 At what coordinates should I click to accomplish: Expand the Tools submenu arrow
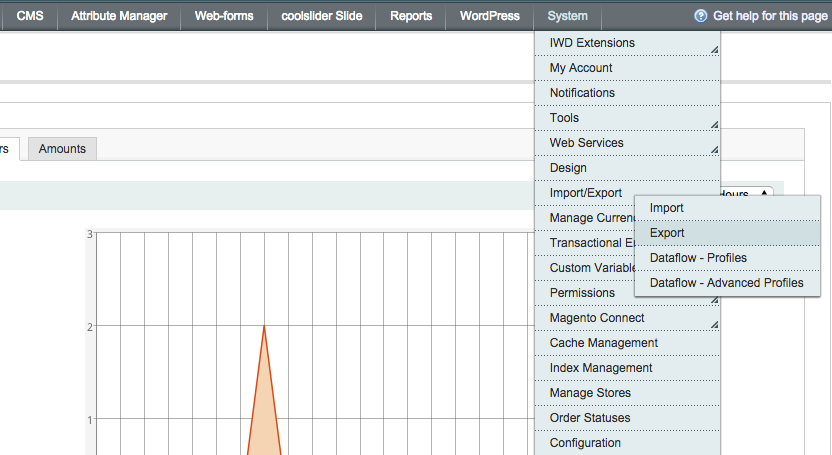(x=715, y=125)
